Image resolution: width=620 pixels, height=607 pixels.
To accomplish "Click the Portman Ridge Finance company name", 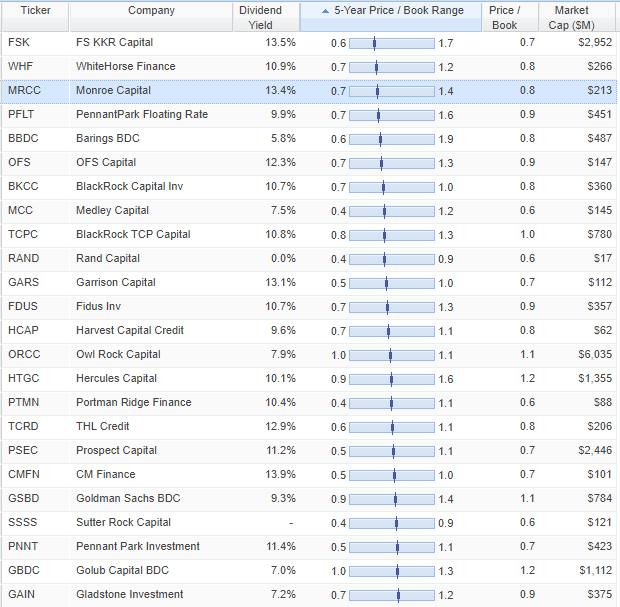I will (134, 402).
